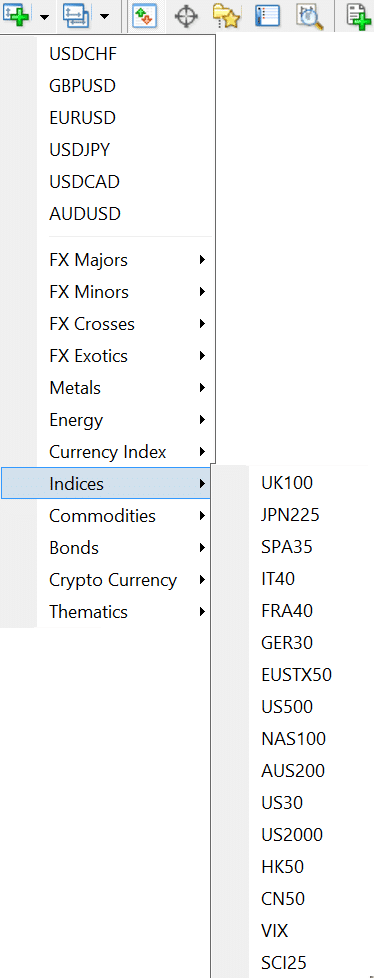Open the dropdown arrow beside New Chart
Viewport: 374px width, 978px height.
coord(44,16)
